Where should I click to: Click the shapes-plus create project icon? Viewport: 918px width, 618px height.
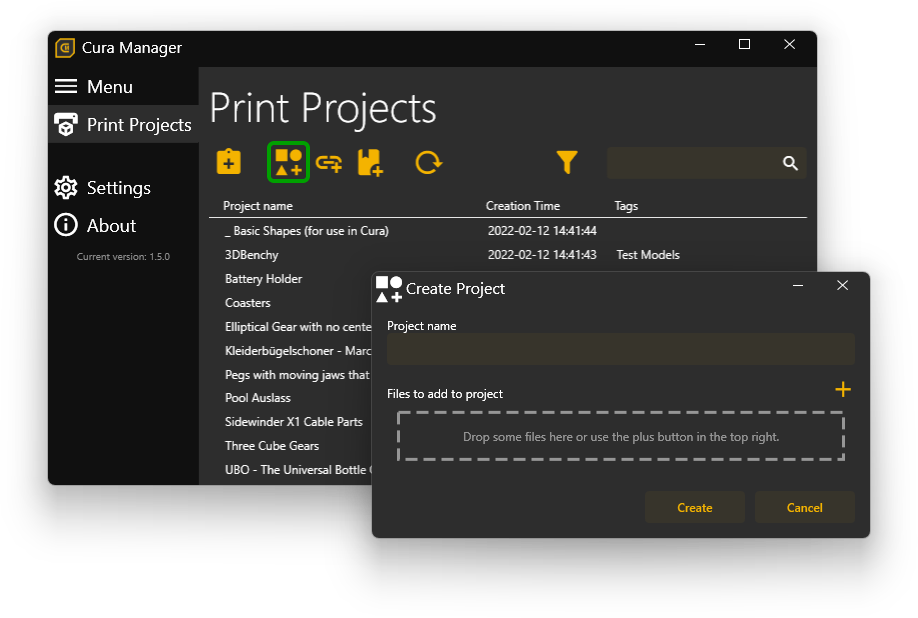tap(288, 162)
